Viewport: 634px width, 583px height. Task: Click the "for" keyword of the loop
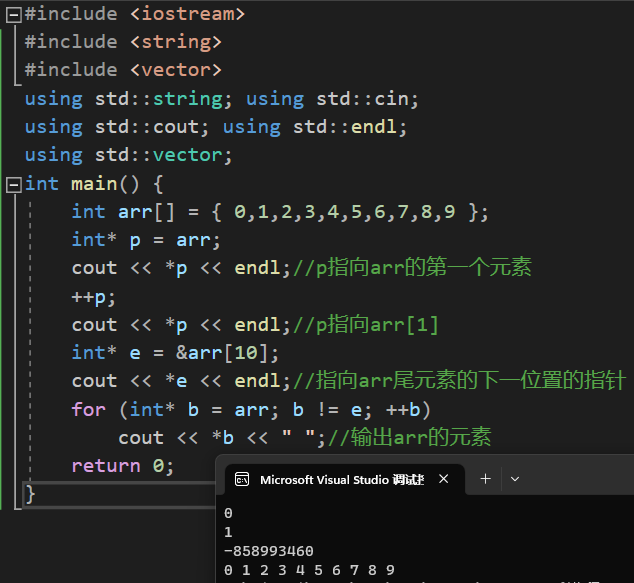click(88, 410)
